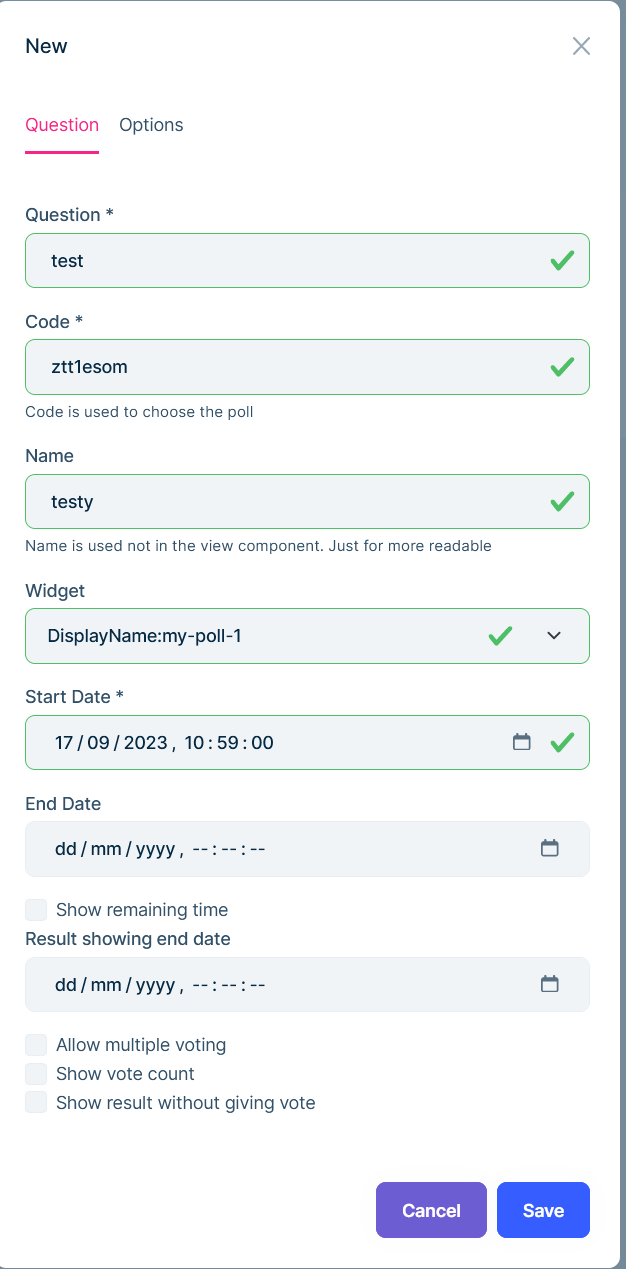Open the End Date calendar picker icon
Viewport: 626px width, 1269px height.
549,849
